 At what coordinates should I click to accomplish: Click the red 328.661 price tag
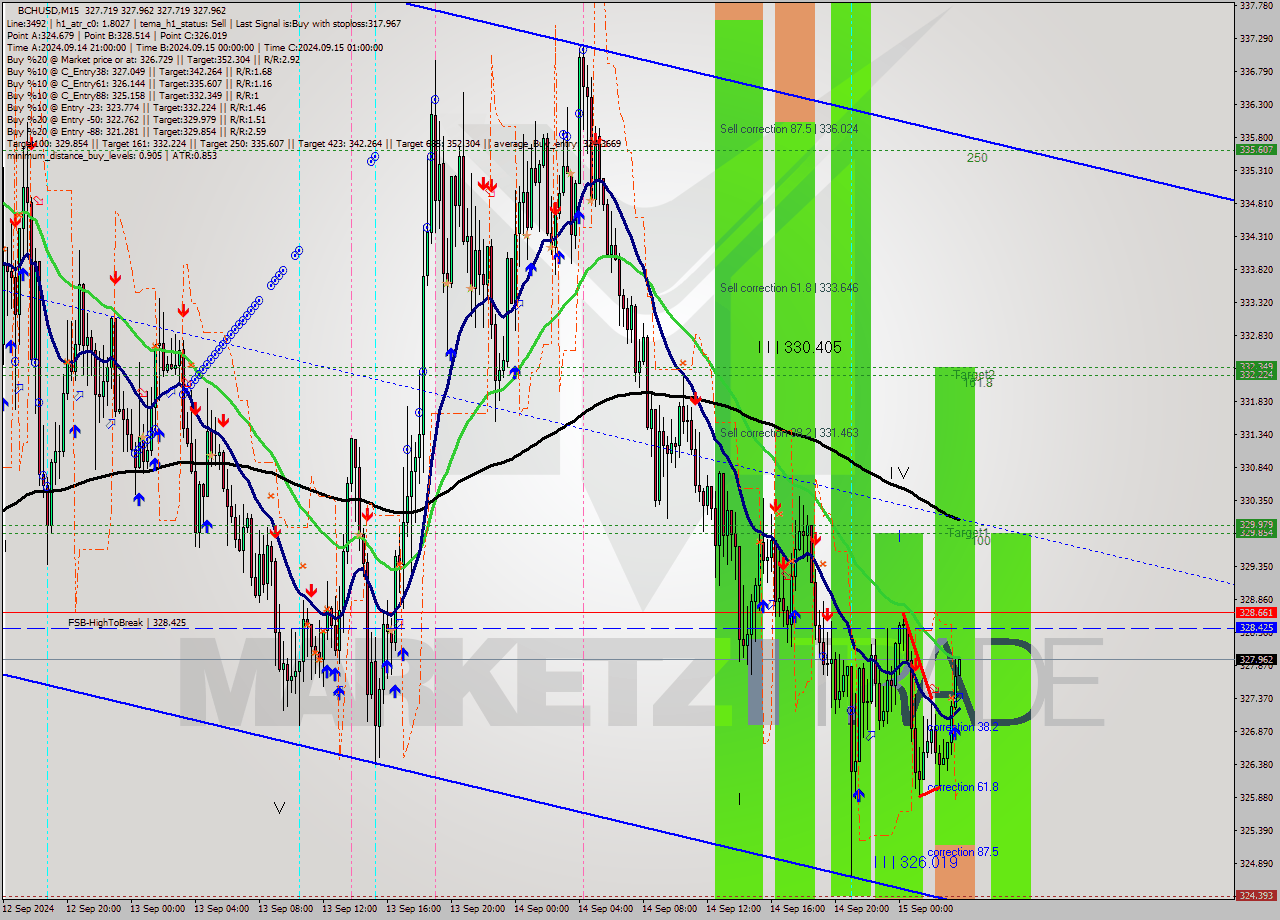1256,612
